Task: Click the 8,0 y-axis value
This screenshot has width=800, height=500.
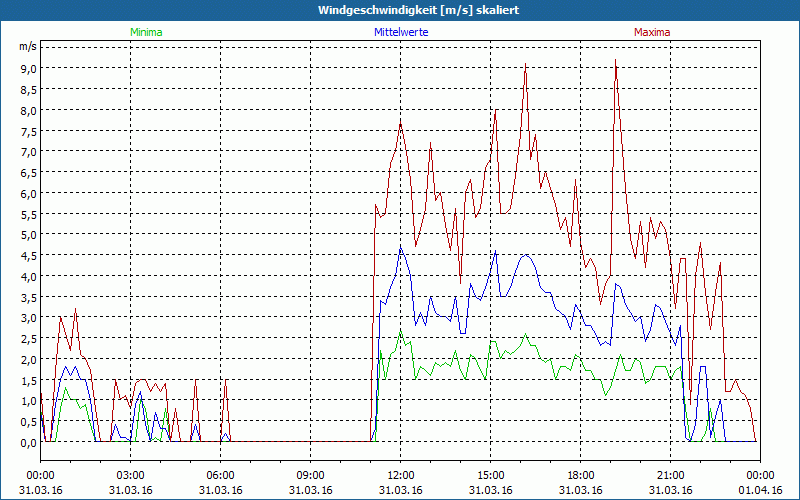Action: [x=29, y=110]
